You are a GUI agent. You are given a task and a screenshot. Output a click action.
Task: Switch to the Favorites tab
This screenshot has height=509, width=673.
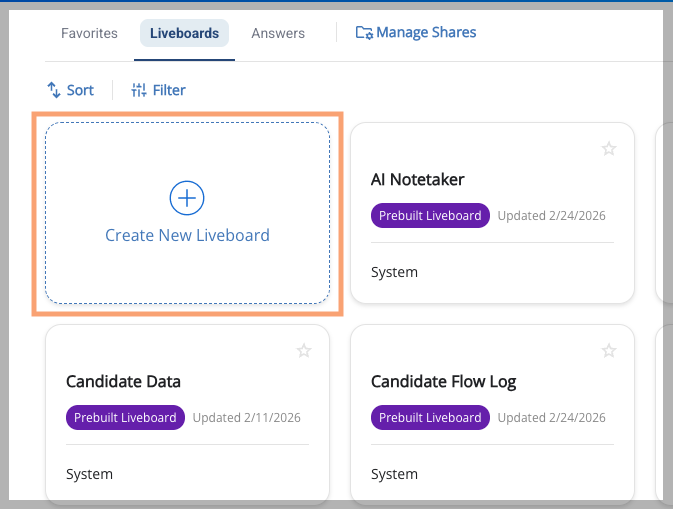tap(89, 33)
